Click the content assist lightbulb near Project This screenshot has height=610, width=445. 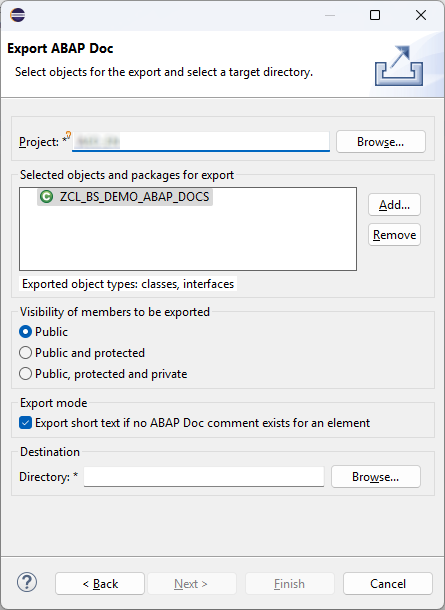[68, 135]
